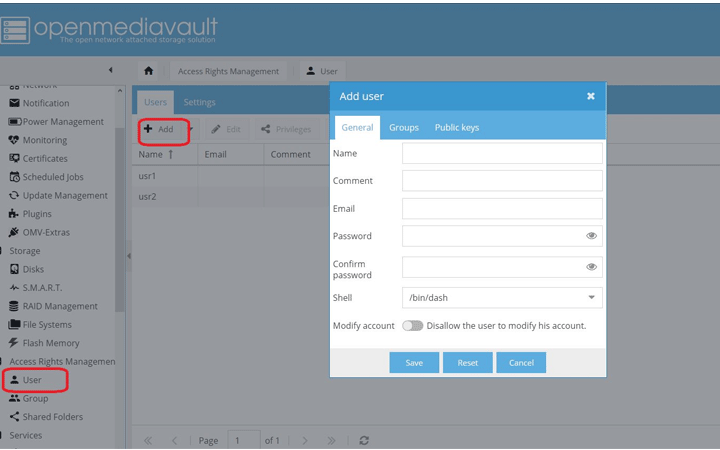Switch to the Settings tab

point(199,102)
